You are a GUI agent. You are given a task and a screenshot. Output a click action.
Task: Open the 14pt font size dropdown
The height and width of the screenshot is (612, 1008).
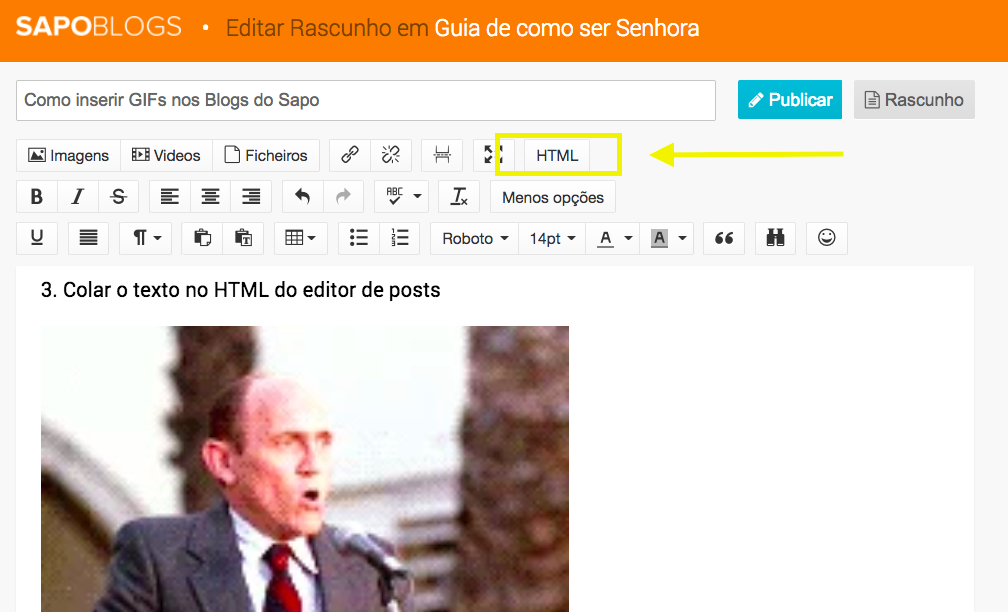click(551, 238)
